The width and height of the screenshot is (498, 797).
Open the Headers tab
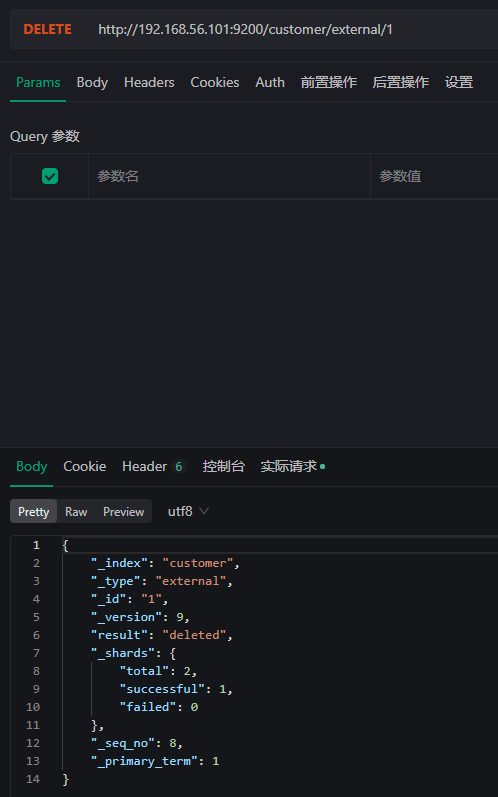149,82
